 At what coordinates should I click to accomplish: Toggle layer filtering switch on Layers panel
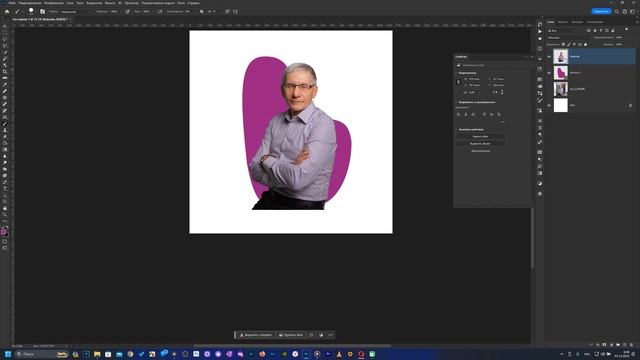[626, 29]
